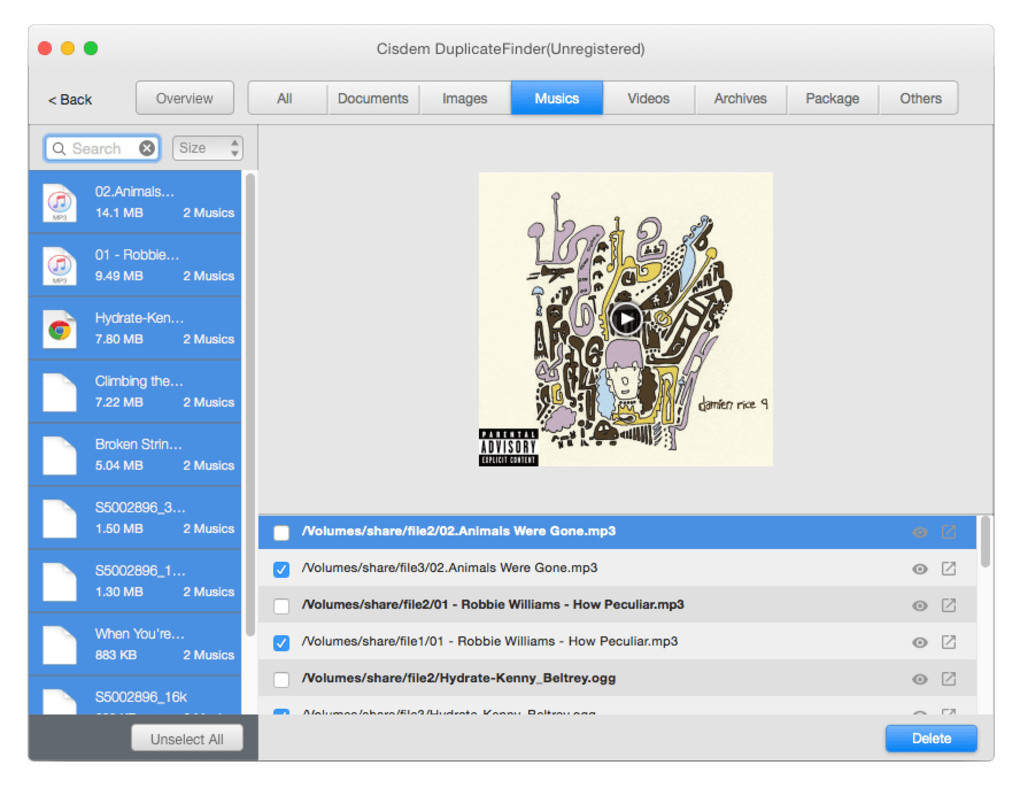Preview file1 Robbie Williams track via eye icon
Screen dimensions: 1020x788
point(920,642)
